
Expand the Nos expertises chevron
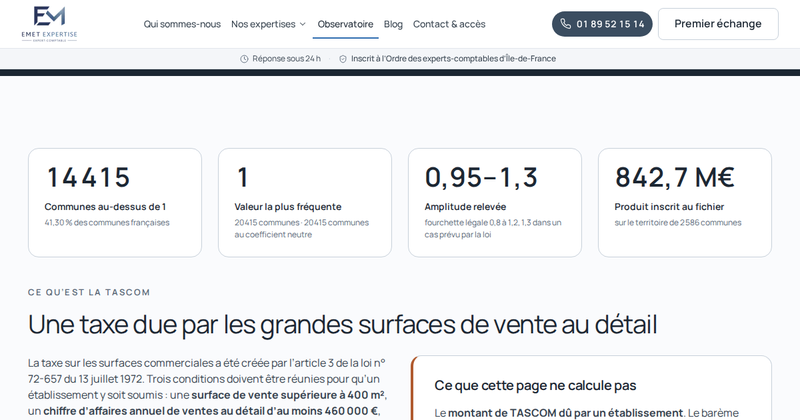[x=303, y=24]
